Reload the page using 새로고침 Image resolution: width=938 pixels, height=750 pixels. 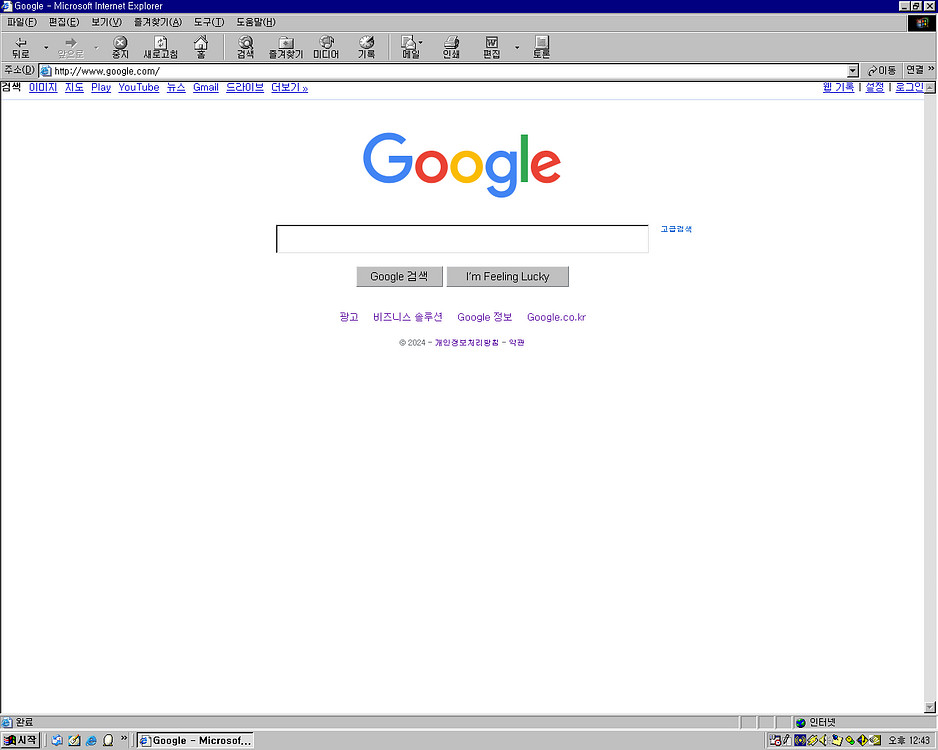pos(160,47)
